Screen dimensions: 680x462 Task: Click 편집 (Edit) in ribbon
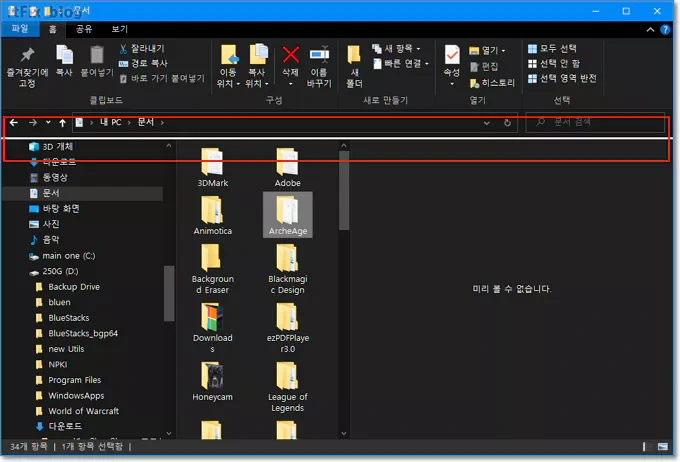484,66
